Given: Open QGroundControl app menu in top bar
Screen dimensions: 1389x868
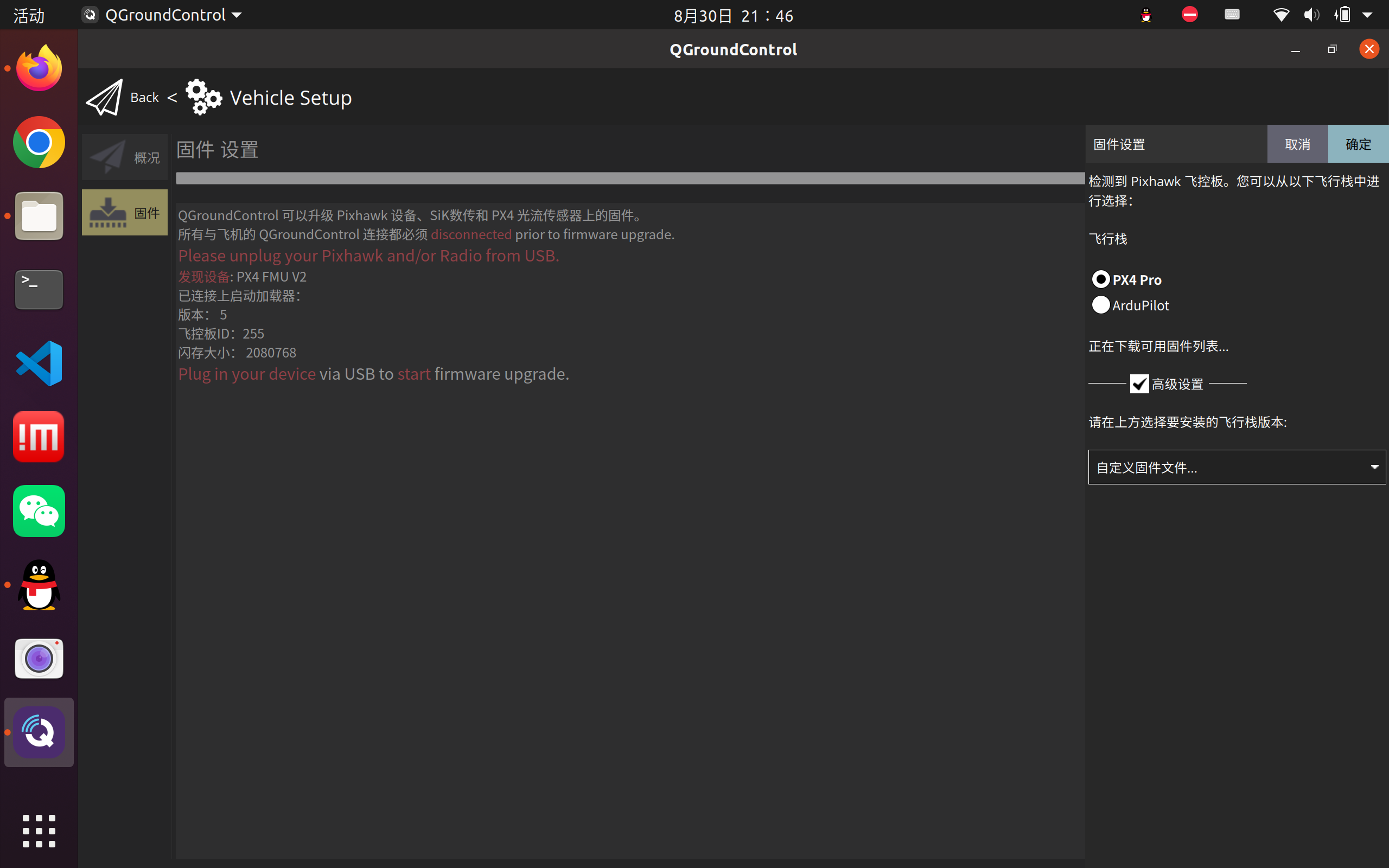Looking at the screenshot, I should 163,15.
